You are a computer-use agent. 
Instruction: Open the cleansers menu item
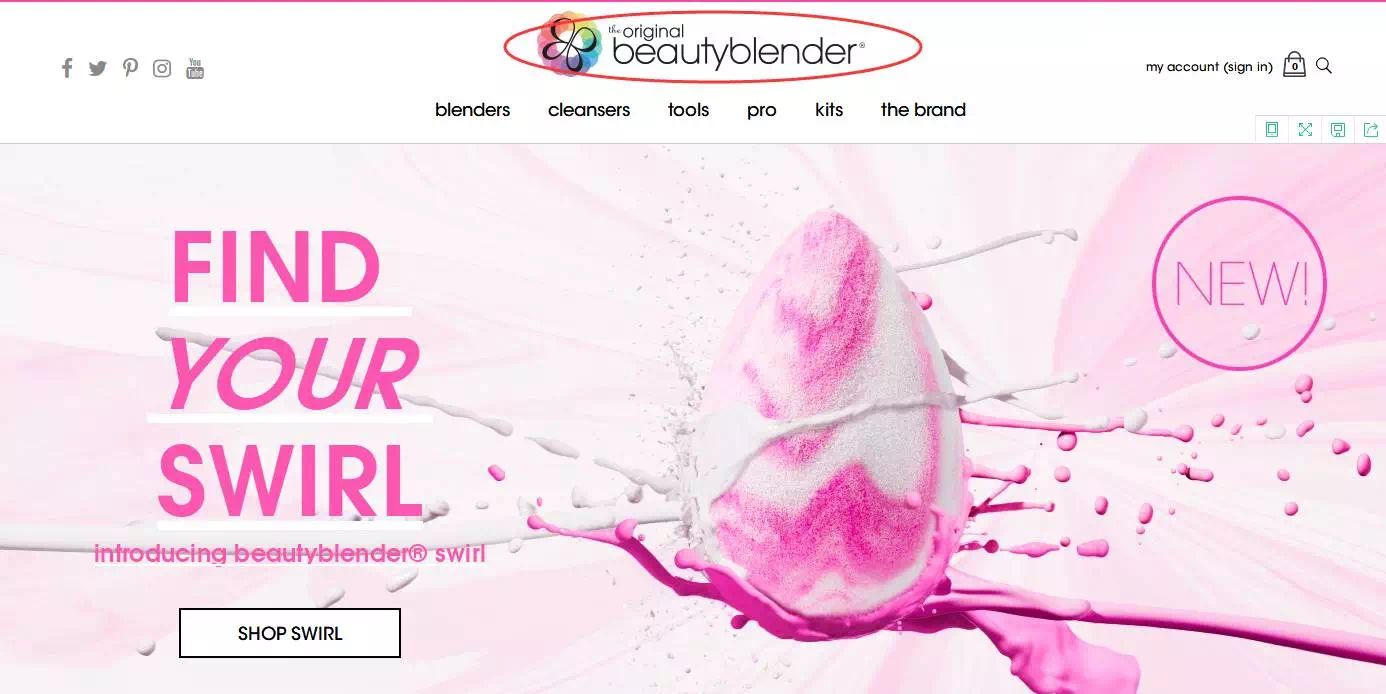pos(589,110)
